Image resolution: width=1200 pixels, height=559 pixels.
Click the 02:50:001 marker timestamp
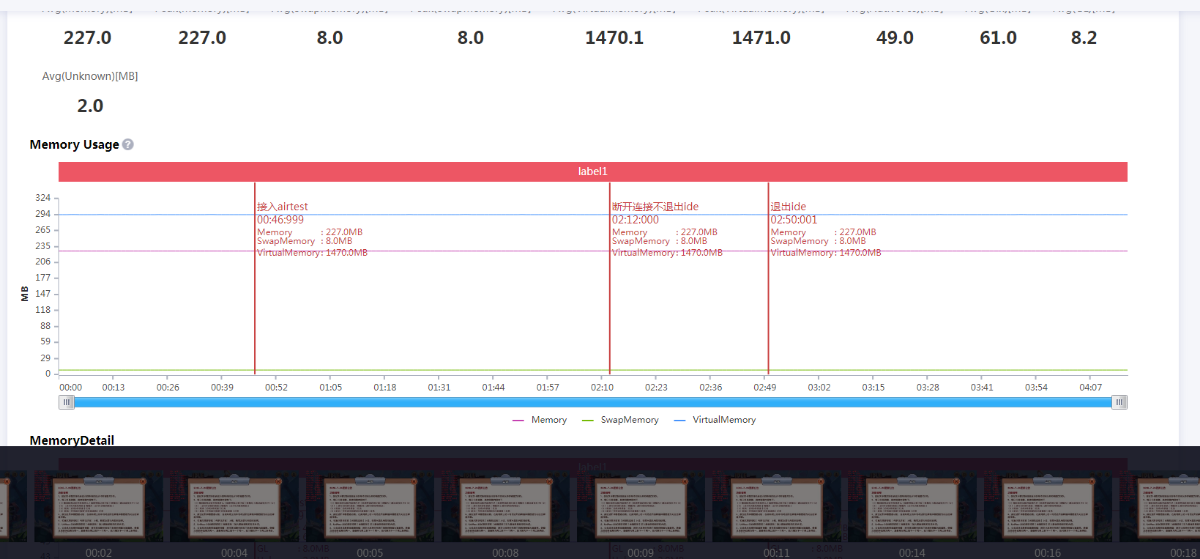point(793,220)
